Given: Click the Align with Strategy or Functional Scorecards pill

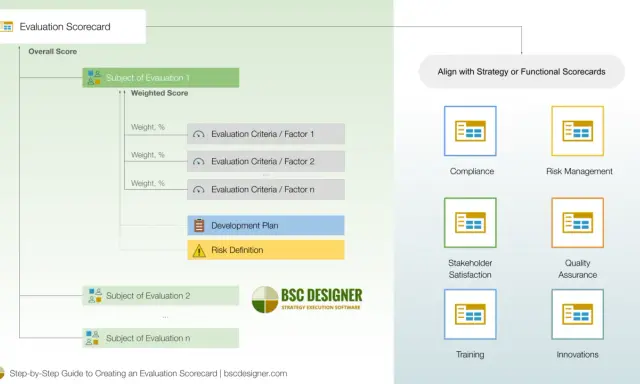Looking at the screenshot, I should tap(522, 72).
